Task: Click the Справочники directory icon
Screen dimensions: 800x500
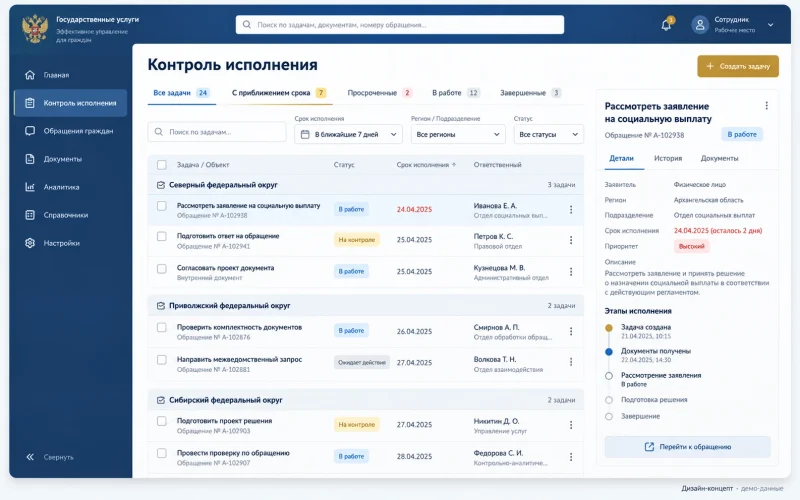Action: pyautogui.click(x=30, y=215)
